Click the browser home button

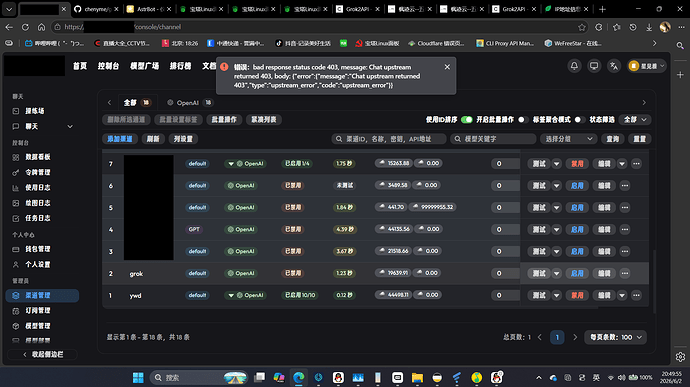point(41,27)
